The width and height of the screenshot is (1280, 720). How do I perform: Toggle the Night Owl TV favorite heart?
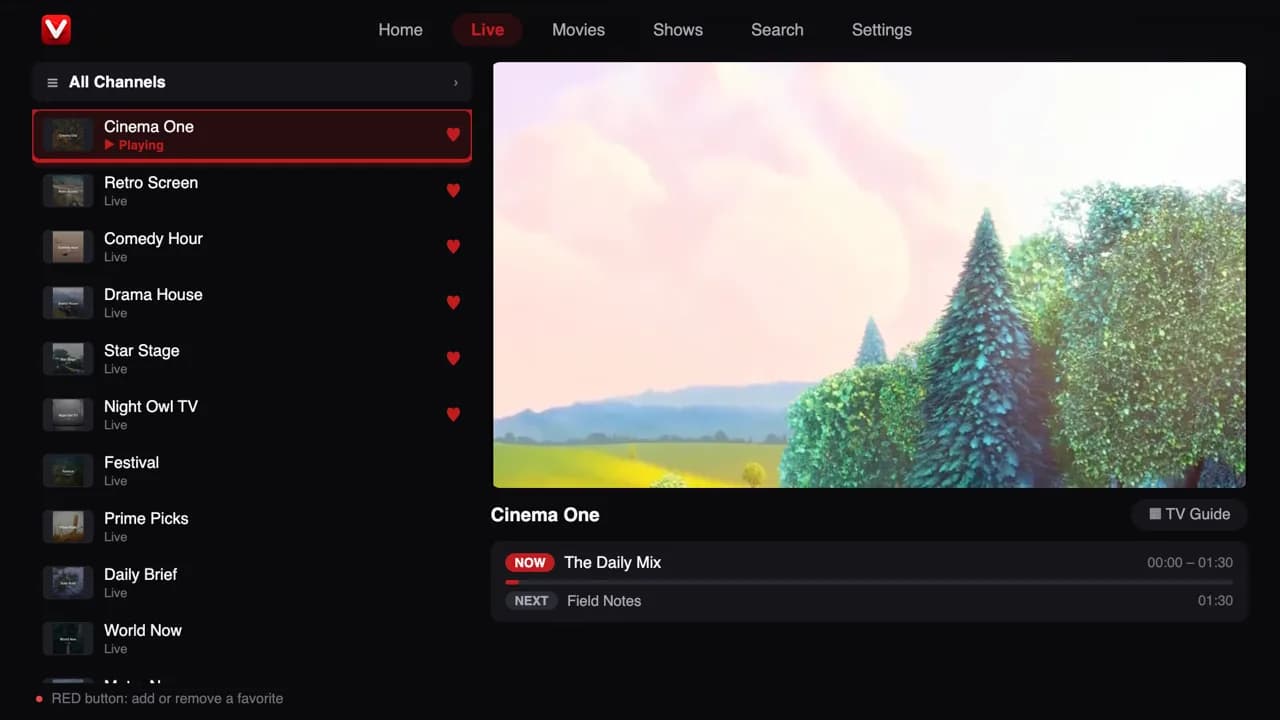click(453, 414)
